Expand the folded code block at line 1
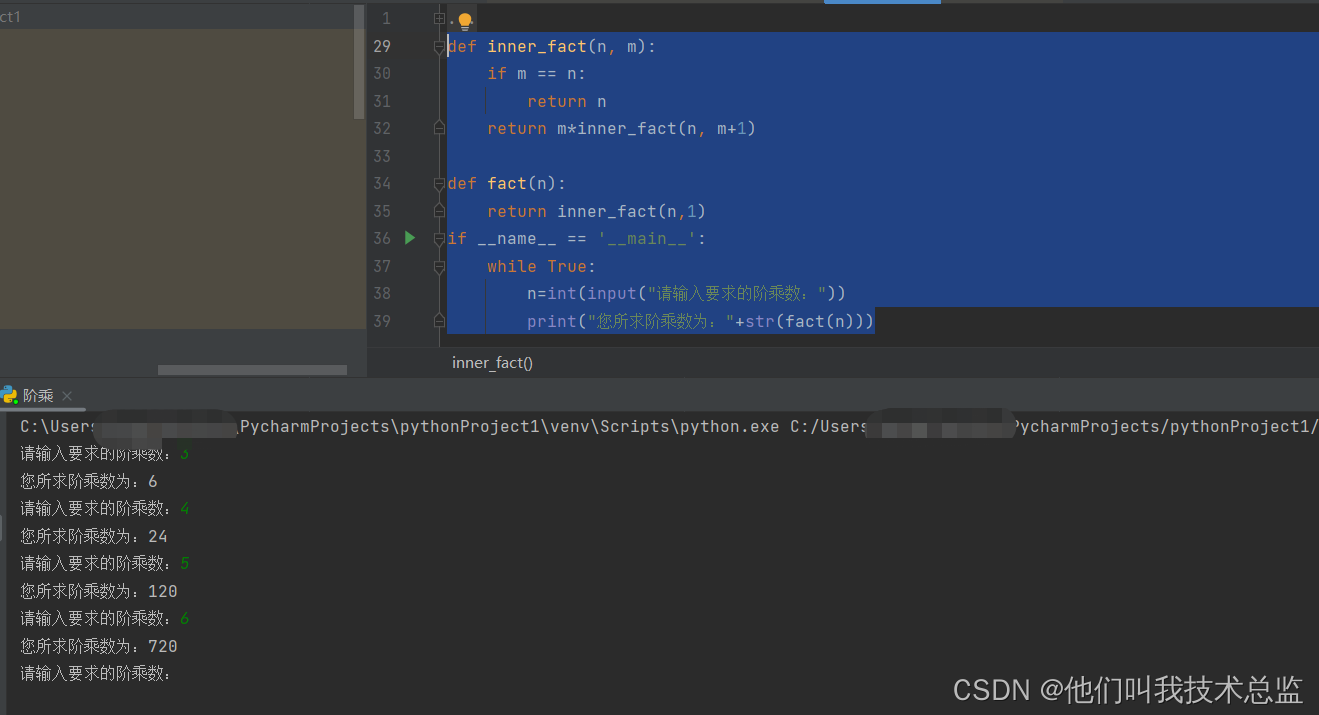This screenshot has width=1319, height=715. click(439, 18)
